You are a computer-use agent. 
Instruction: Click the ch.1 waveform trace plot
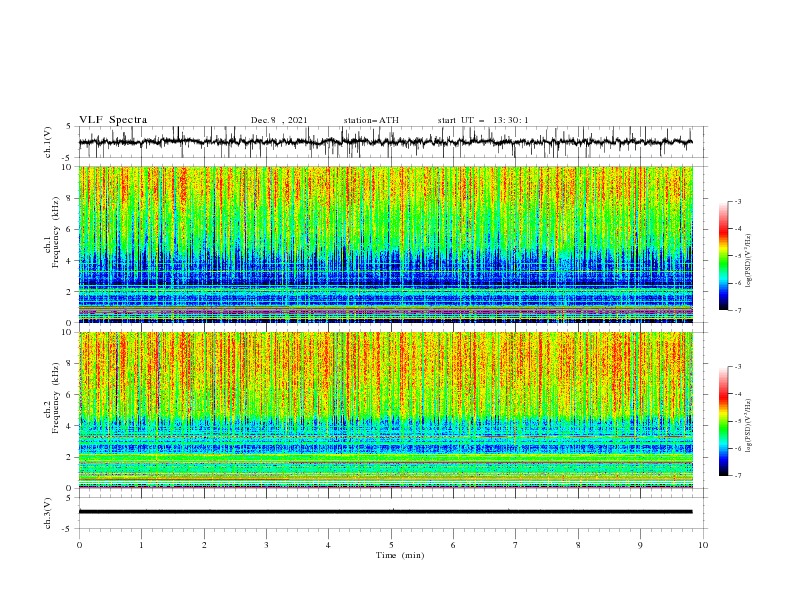(x=385, y=142)
